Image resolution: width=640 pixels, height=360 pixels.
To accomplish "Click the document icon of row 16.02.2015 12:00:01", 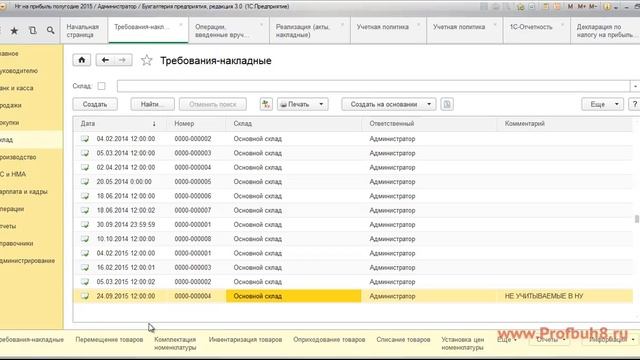I will (85, 267).
